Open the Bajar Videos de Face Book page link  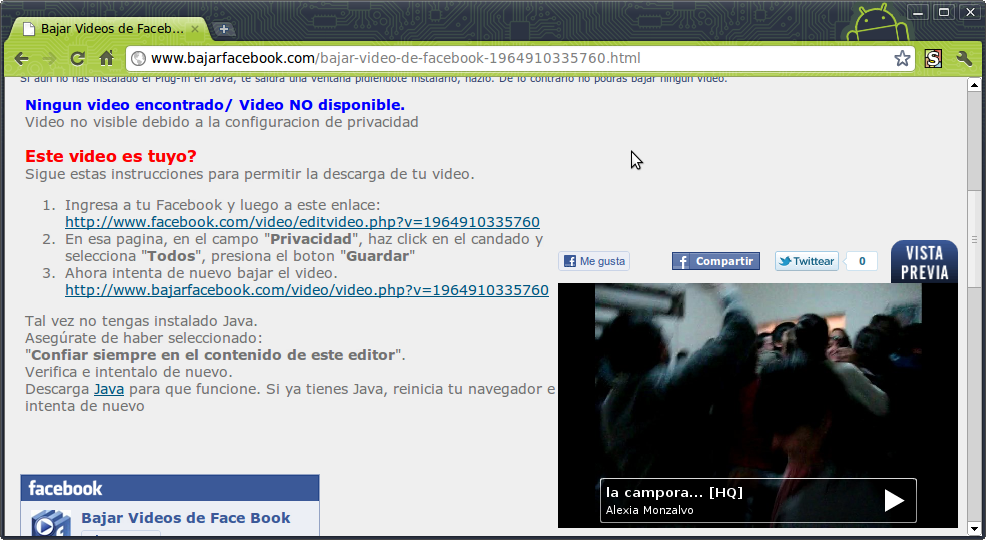coord(186,518)
